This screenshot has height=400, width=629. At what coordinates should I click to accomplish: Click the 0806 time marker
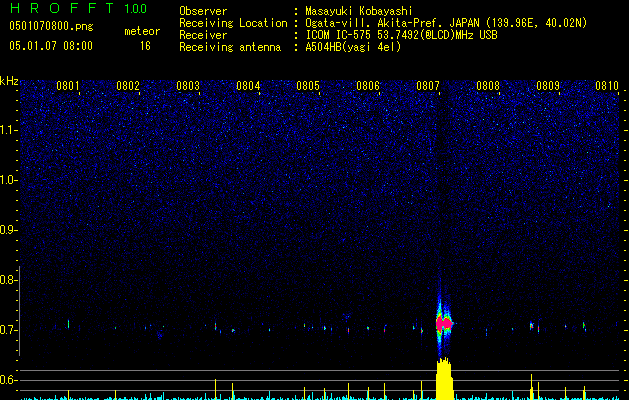tap(368, 86)
